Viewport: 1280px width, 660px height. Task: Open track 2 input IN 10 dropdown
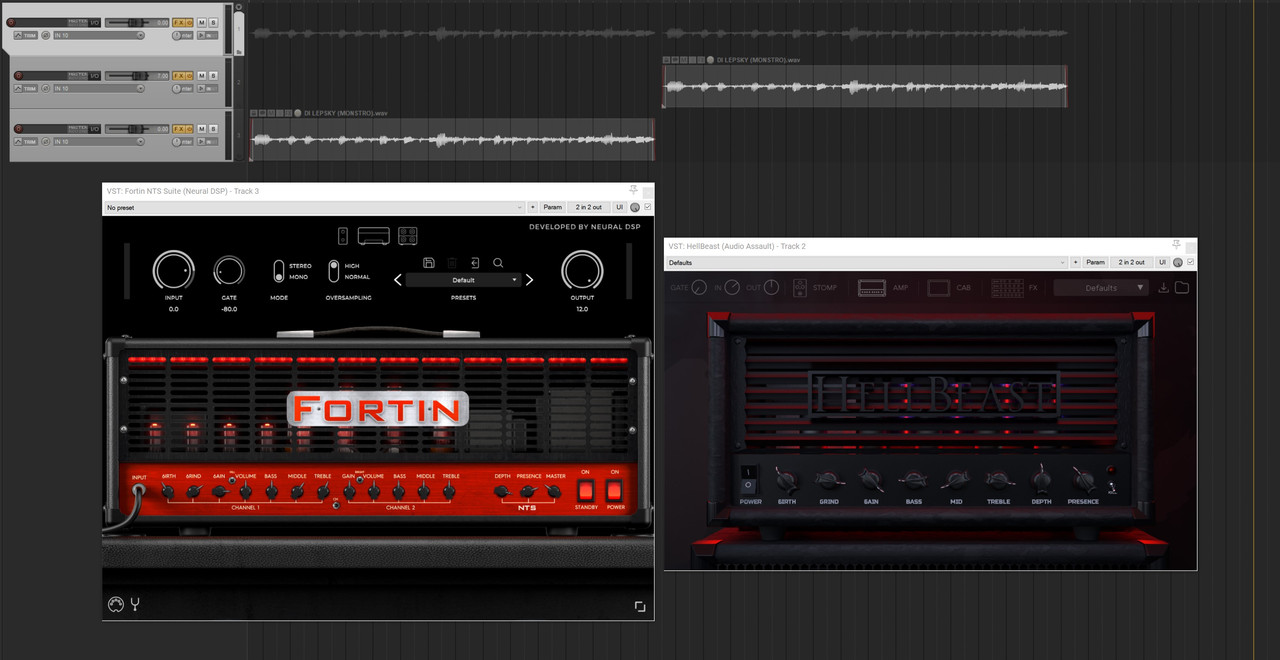pyautogui.click(x=99, y=88)
